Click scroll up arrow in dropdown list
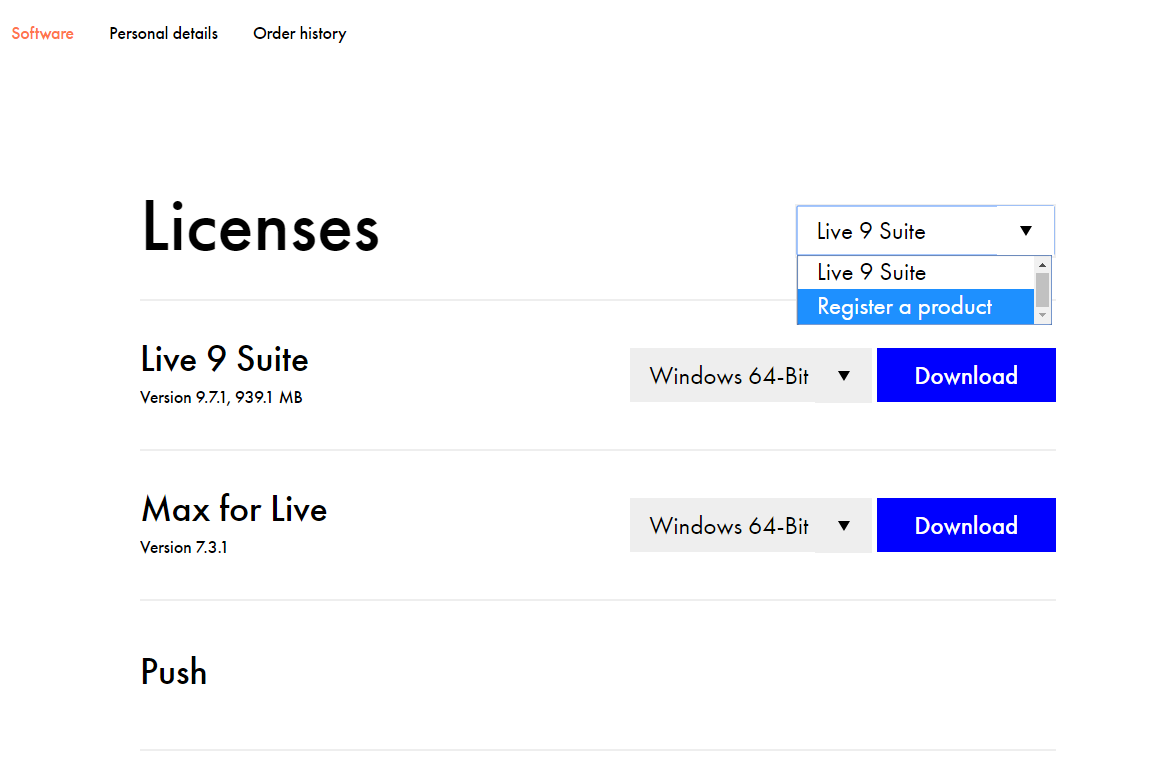This screenshot has height=784, width=1172. coord(1043,265)
